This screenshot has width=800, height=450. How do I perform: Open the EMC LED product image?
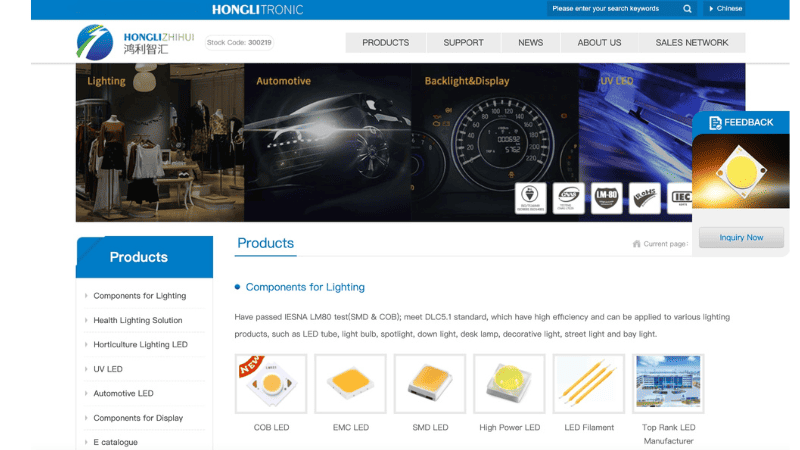tap(351, 384)
